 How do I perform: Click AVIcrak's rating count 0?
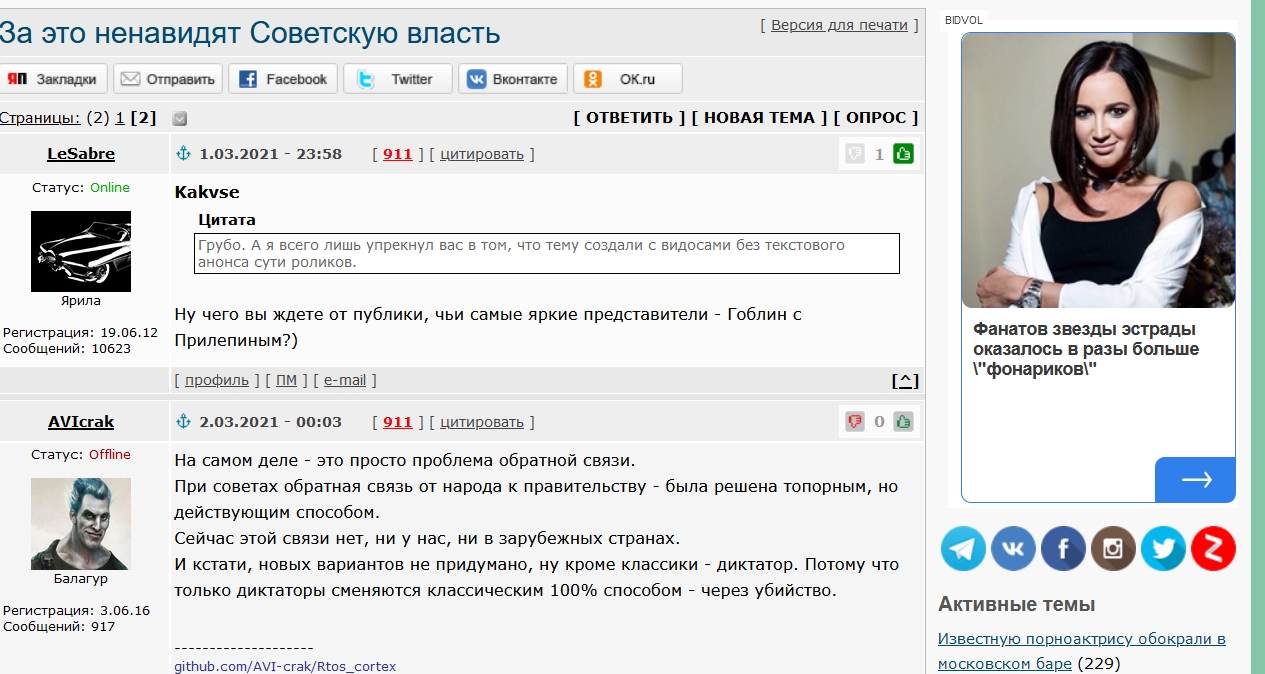879,422
